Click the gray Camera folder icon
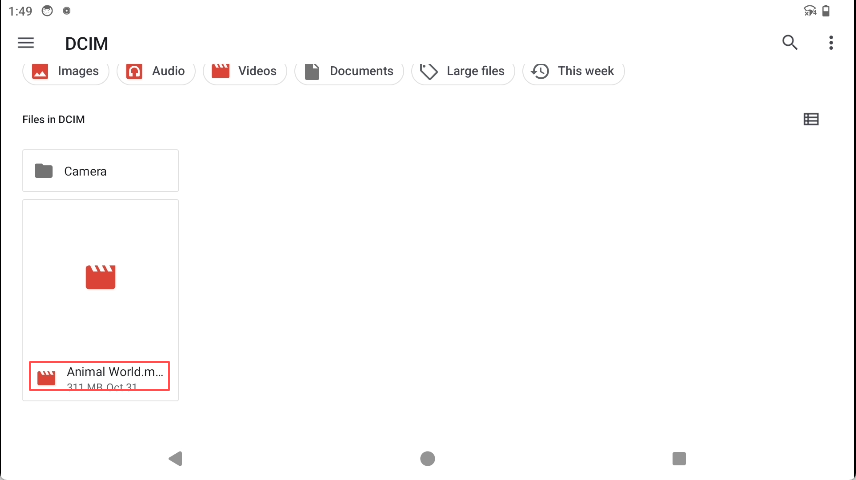The width and height of the screenshot is (856, 480). click(44, 171)
